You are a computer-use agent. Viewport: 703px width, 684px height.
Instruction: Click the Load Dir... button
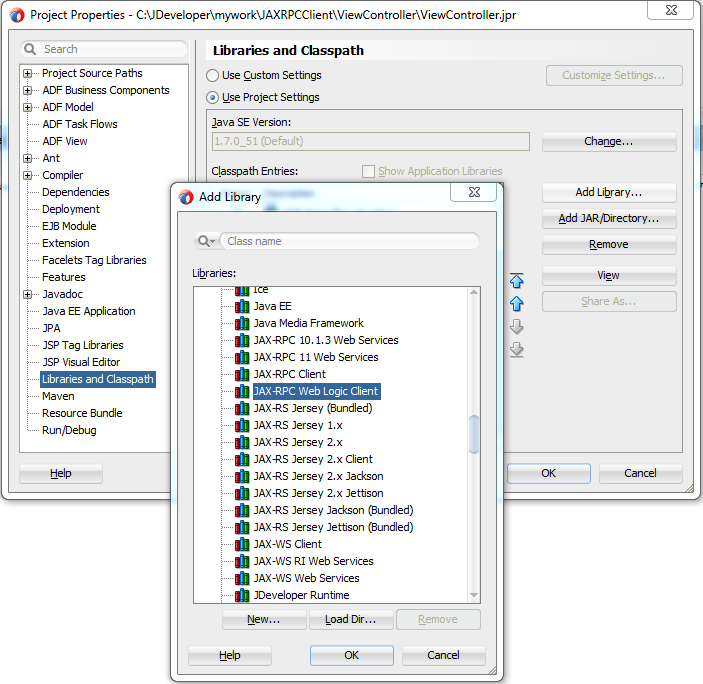(351, 619)
